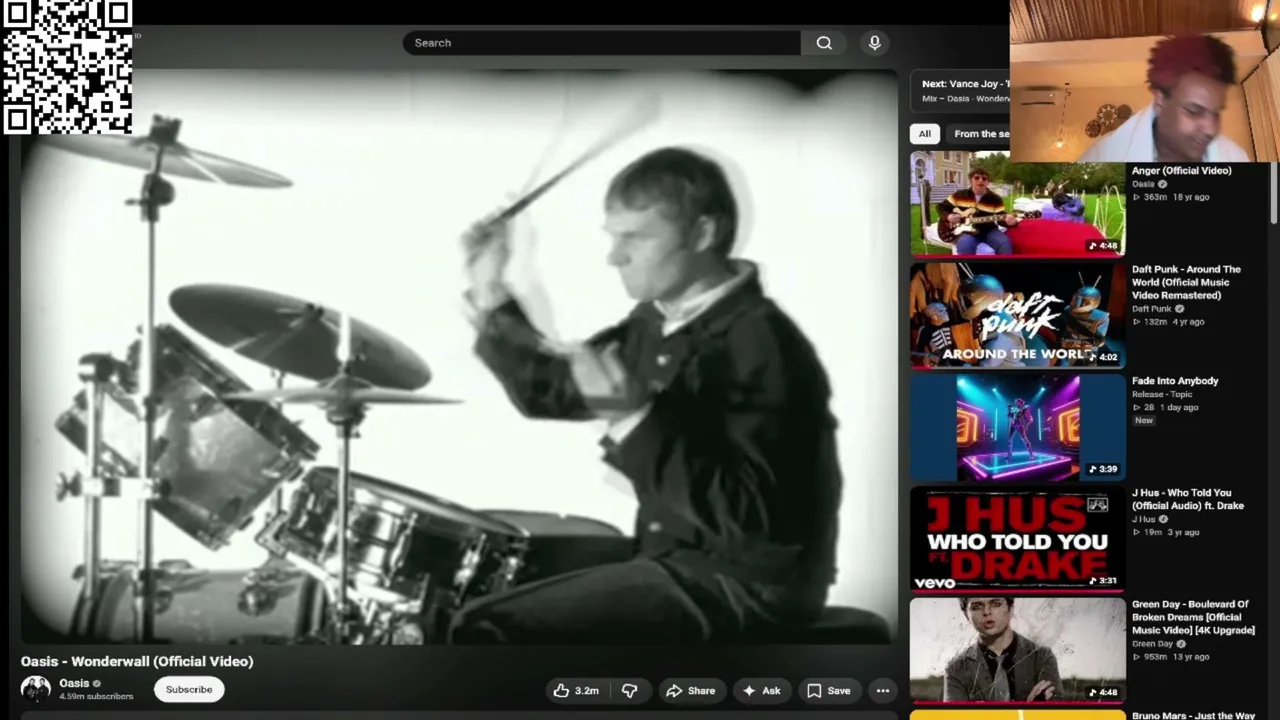This screenshot has height=720, width=1280.
Task: Click the "363m 18 yr ago" view count text
Action: (x=1170, y=197)
